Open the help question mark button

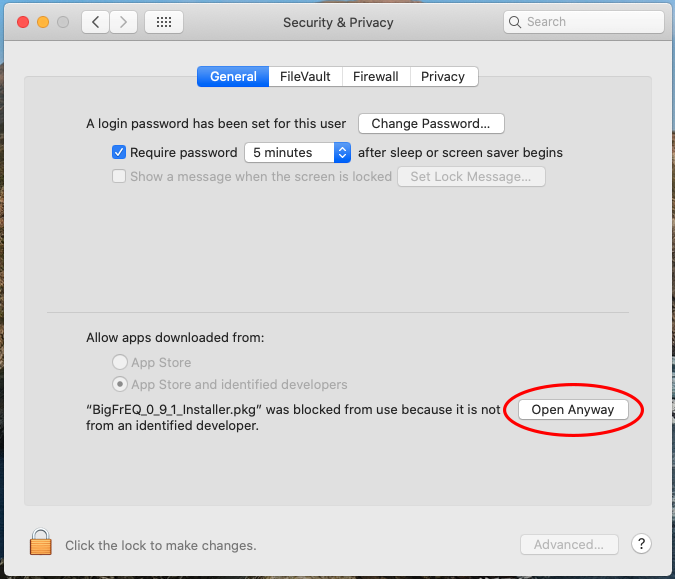(x=641, y=544)
